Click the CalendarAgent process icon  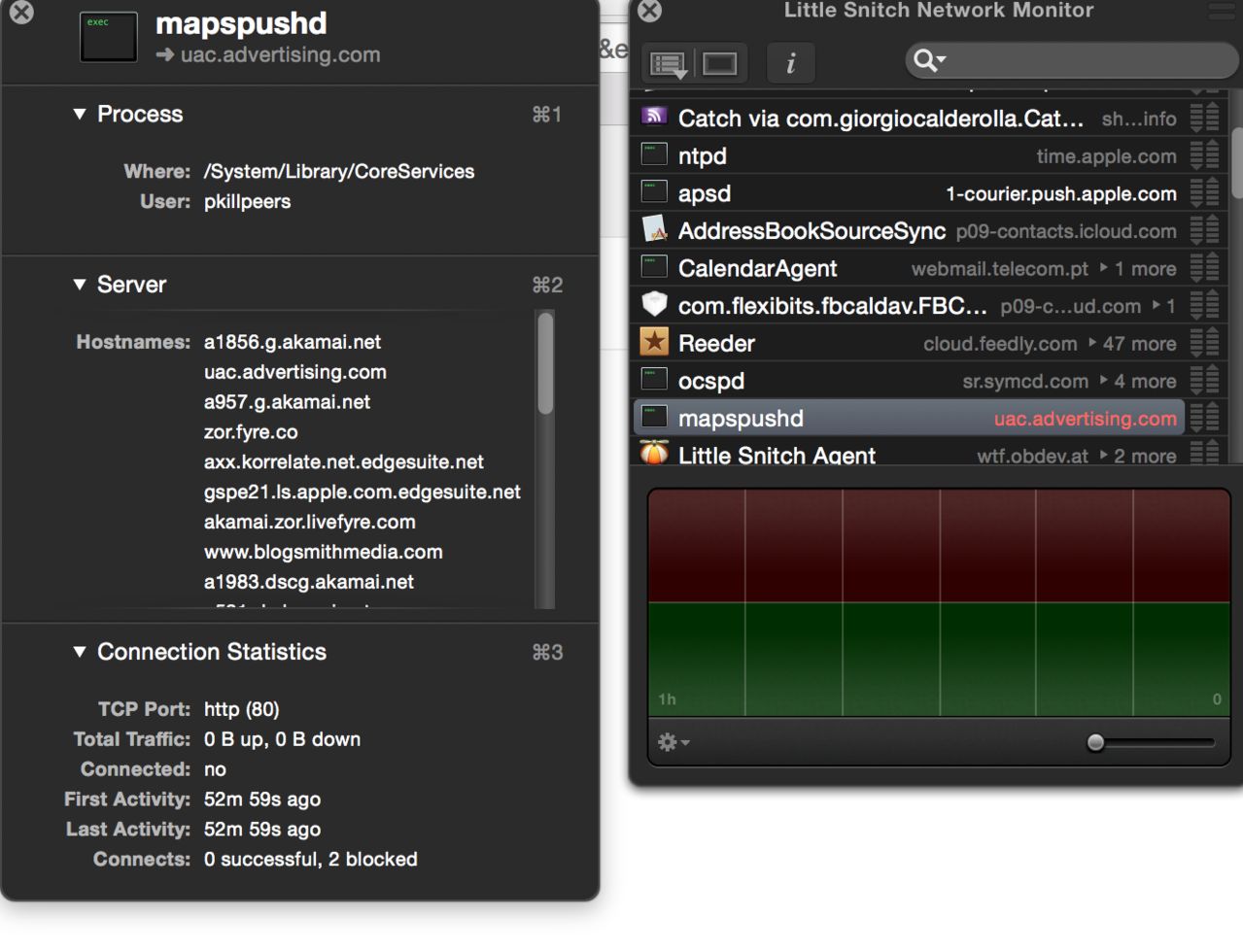(x=654, y=267)
